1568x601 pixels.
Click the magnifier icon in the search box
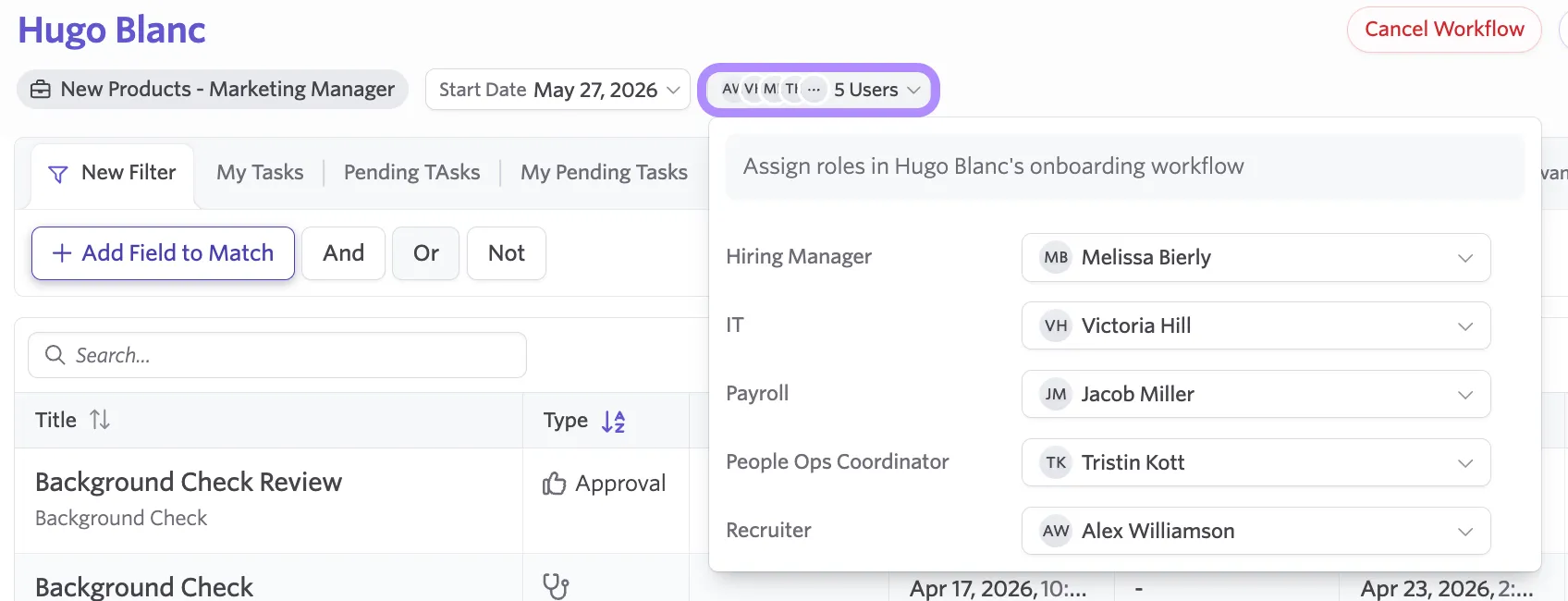click(x=55, y=355)
